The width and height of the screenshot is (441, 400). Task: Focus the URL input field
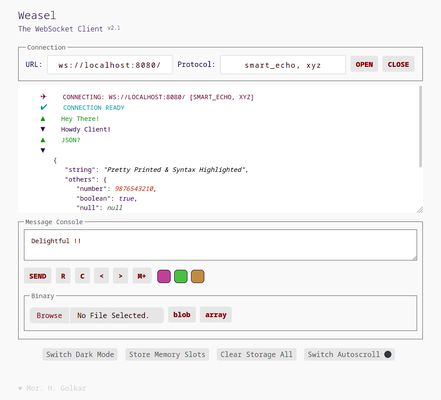[110, 65]
